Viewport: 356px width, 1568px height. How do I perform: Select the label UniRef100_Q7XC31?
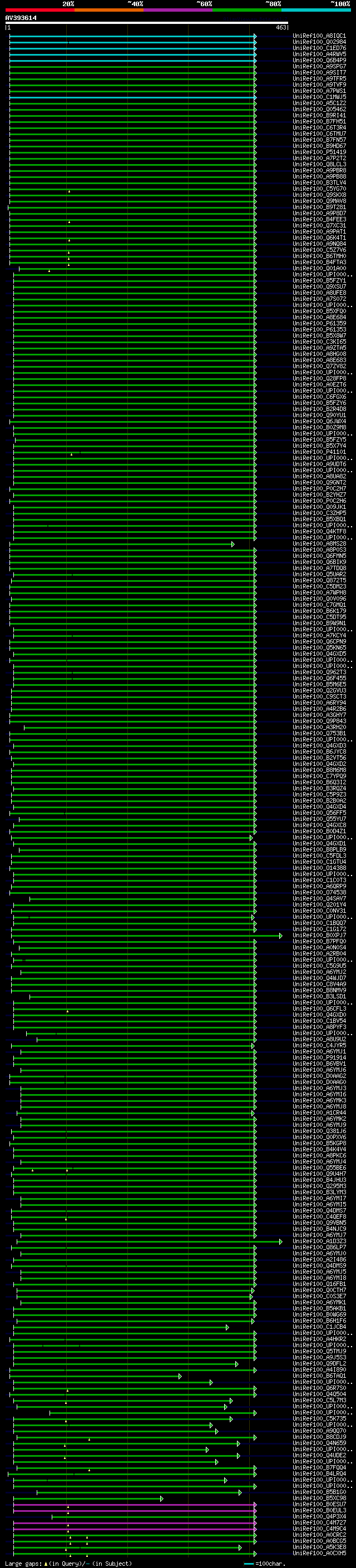(319, 226)
